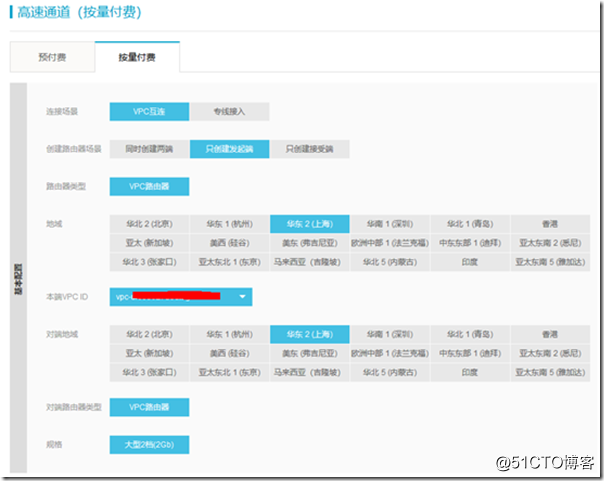The width and height of the screenshot is (604, 481).
Task: Pick 中东东部 1 (迪拜) in 地域 section
Action: 470,243
